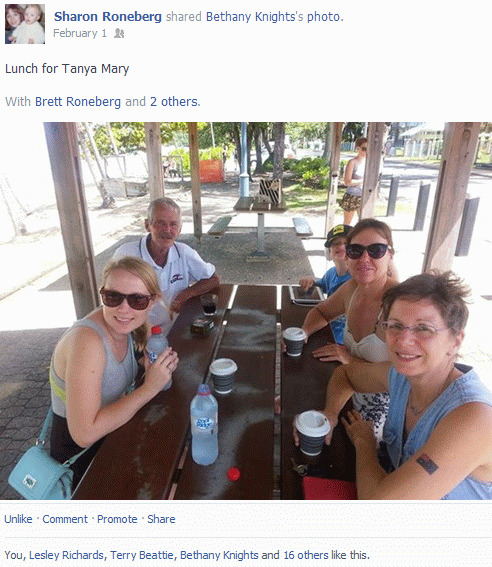The image size is (492, 567).
Task: Open Sharon Roneberg's profile name link
Action: [x=108, y=17]
